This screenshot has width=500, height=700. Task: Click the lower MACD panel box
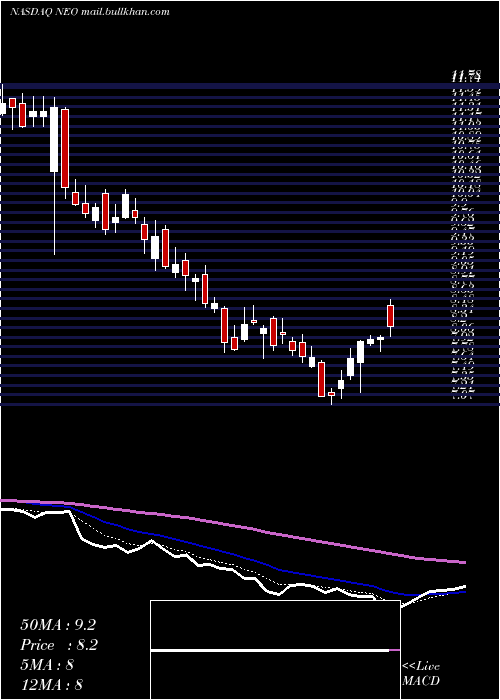[x=275, y=675]
